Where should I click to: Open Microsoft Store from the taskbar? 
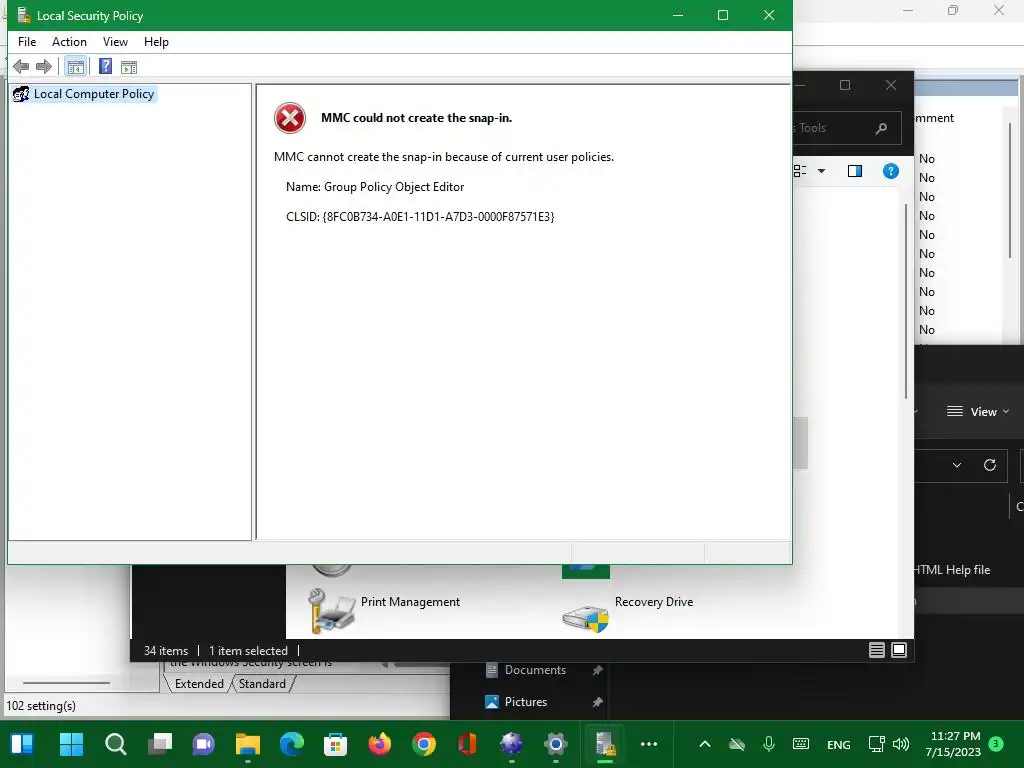coord(336,744)
